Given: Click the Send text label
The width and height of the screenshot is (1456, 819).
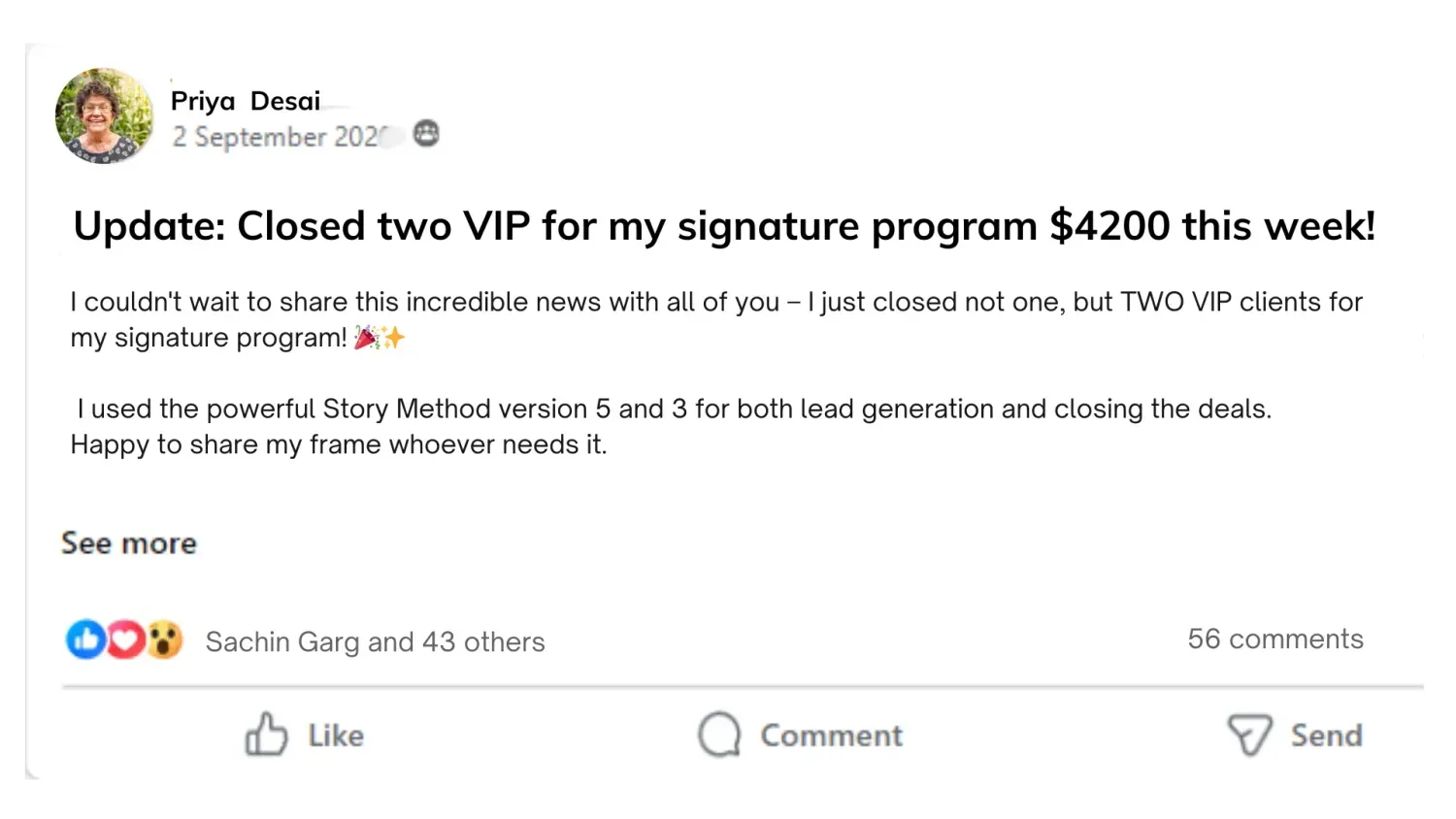Looking at the screenshot, I should [1326, 736].
